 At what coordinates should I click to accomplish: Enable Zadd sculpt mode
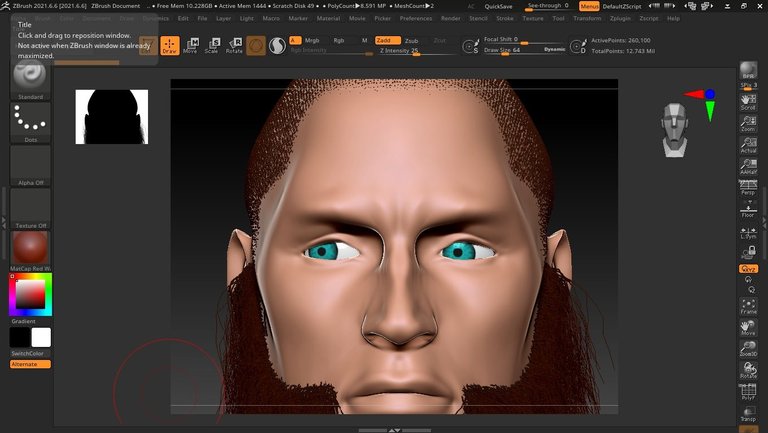click(387, 40)
